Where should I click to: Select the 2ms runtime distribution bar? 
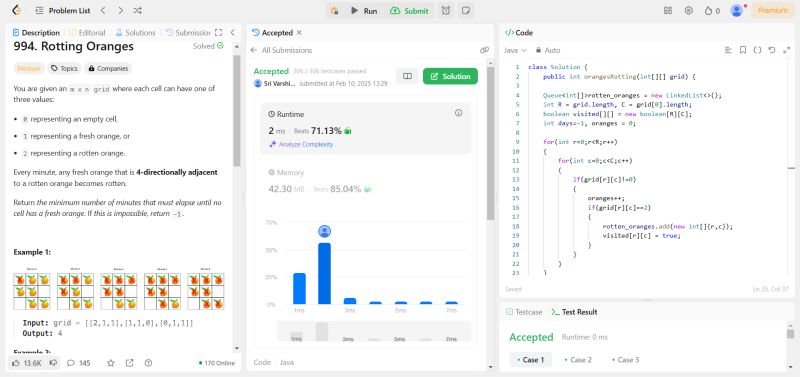click(324, 273)
